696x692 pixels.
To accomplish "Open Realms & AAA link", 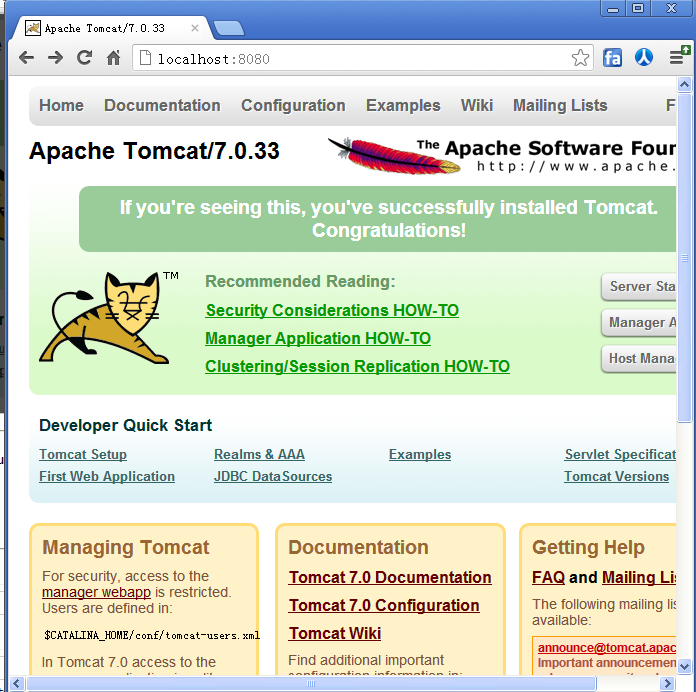I will 259,455.
